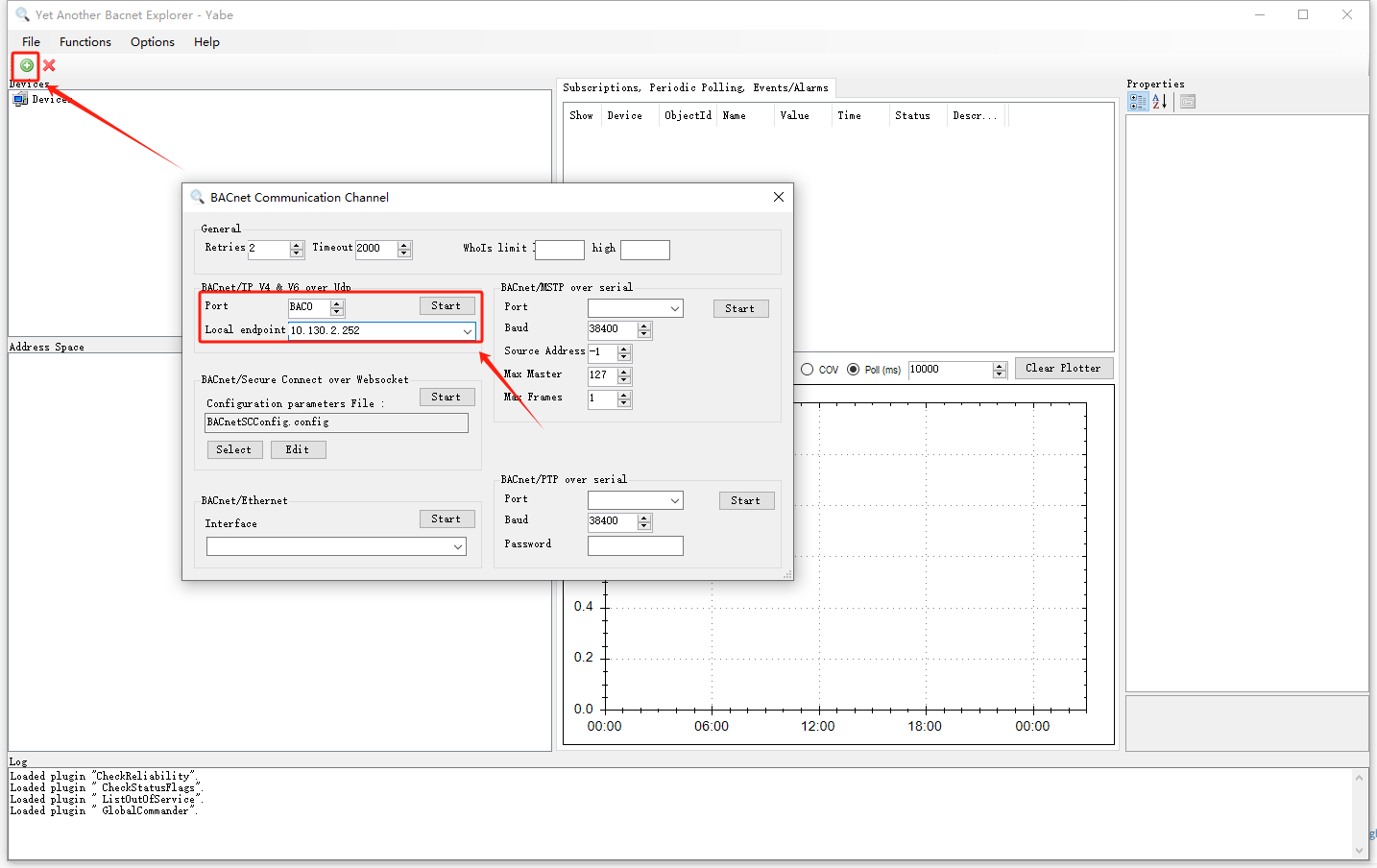Open the Functions menu
Screen dimensions: 1377x868
click(85, 42)
